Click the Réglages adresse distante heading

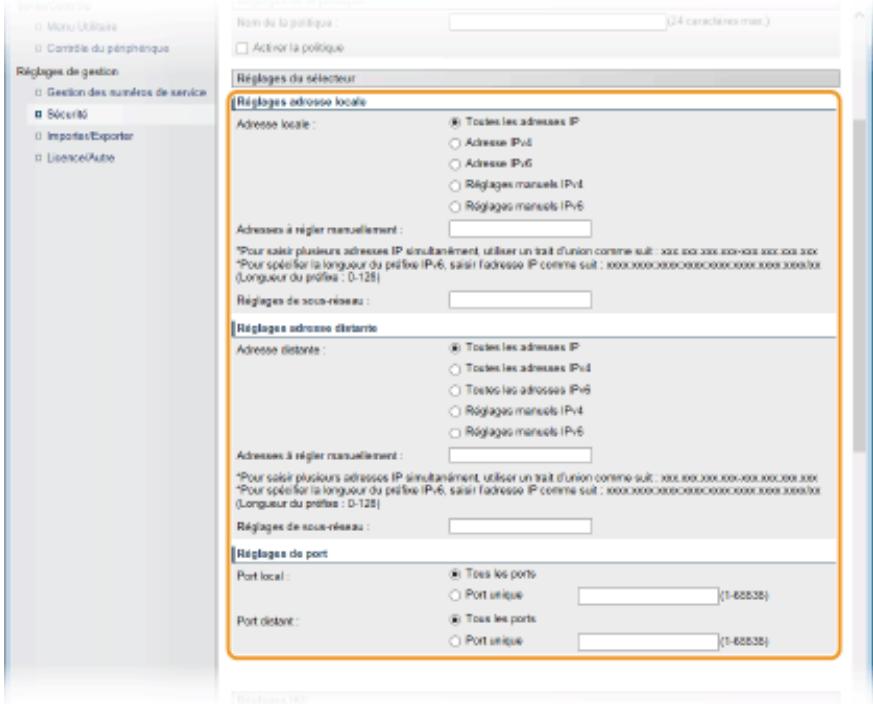point(307,328)
